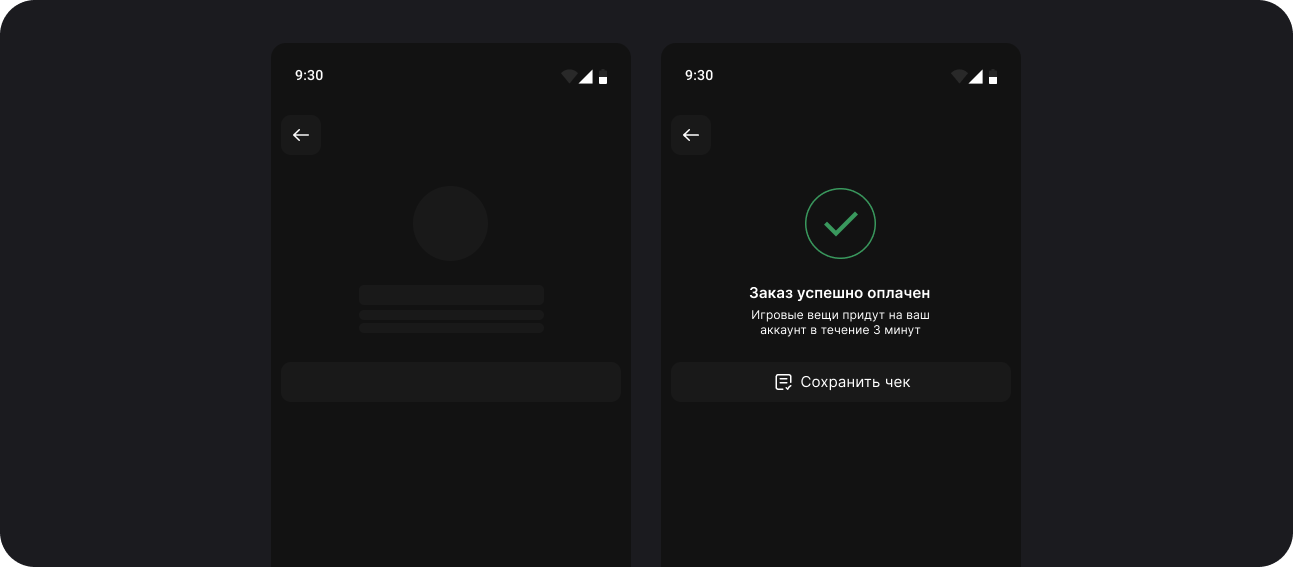The height and width of the screenshot is (567, 1293).
Task: Click the Wi-Fi icon on the left phone
Action: pos(569,76)
